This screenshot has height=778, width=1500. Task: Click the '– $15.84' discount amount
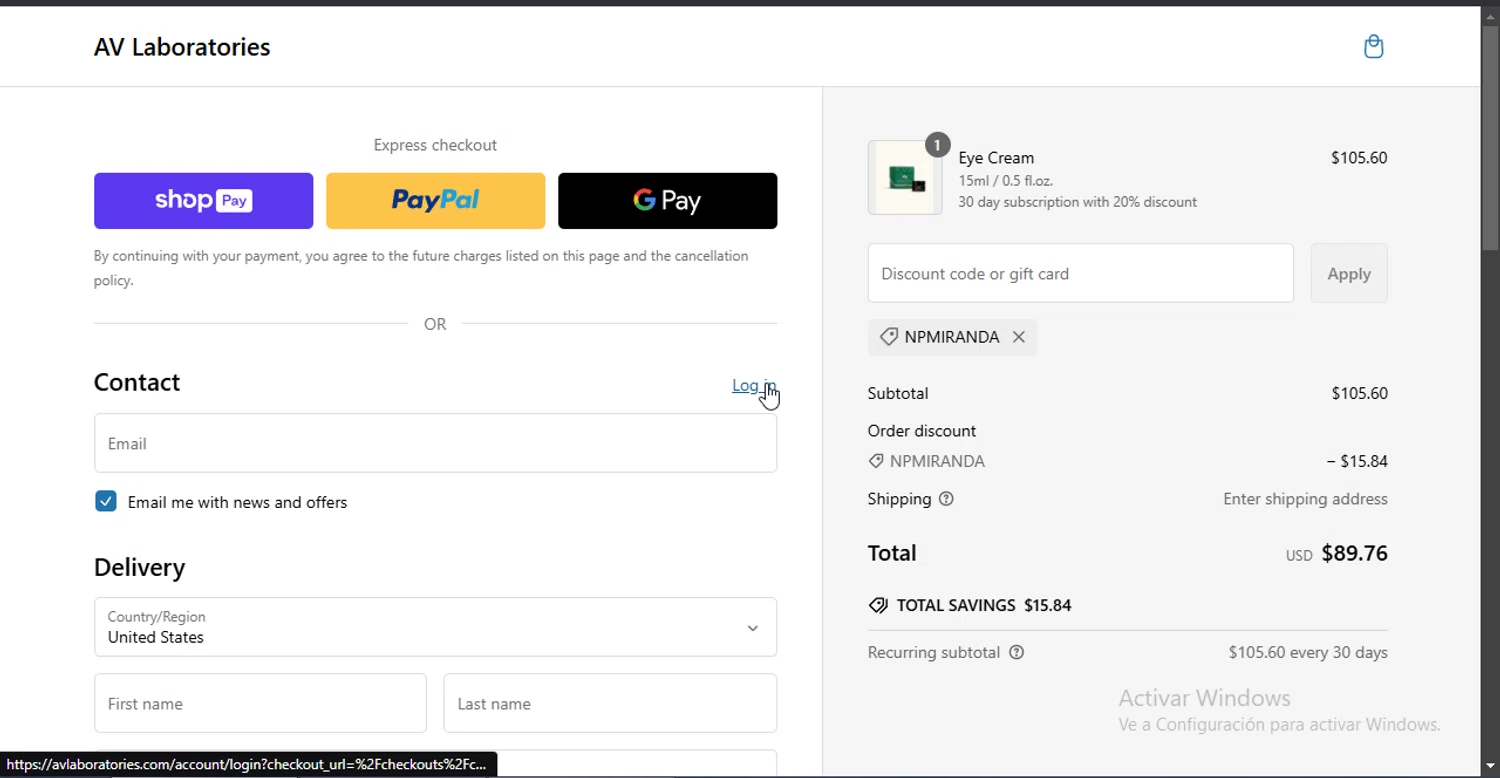pos(1357,461)
